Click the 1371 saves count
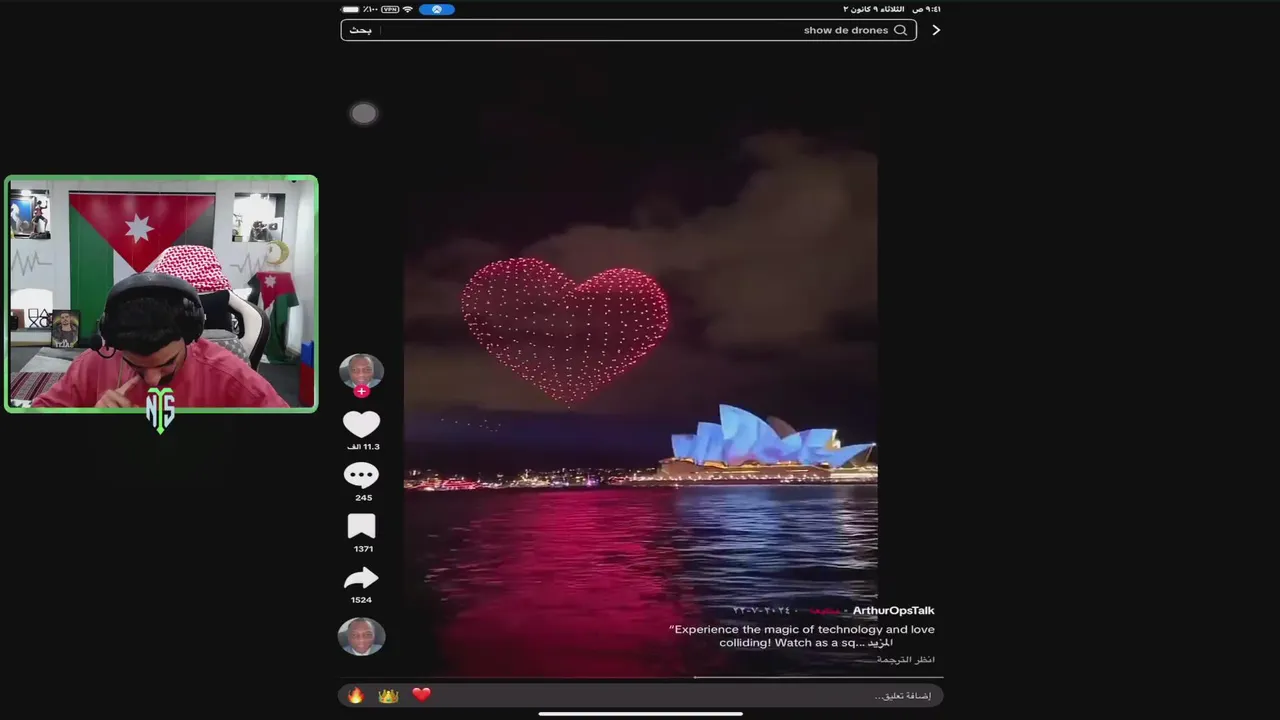 pyautogui.click(x=362, y=549)
